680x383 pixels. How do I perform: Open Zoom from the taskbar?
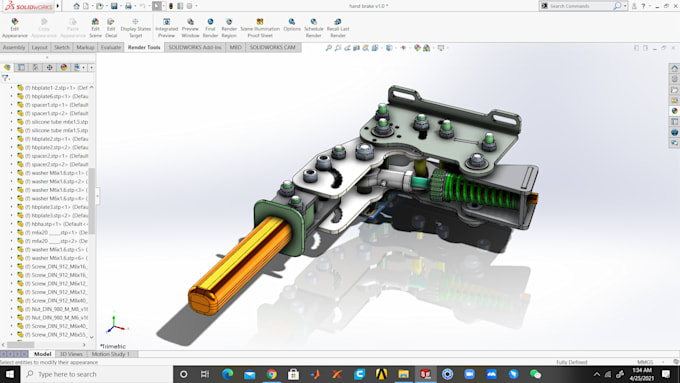coord(469,374)
